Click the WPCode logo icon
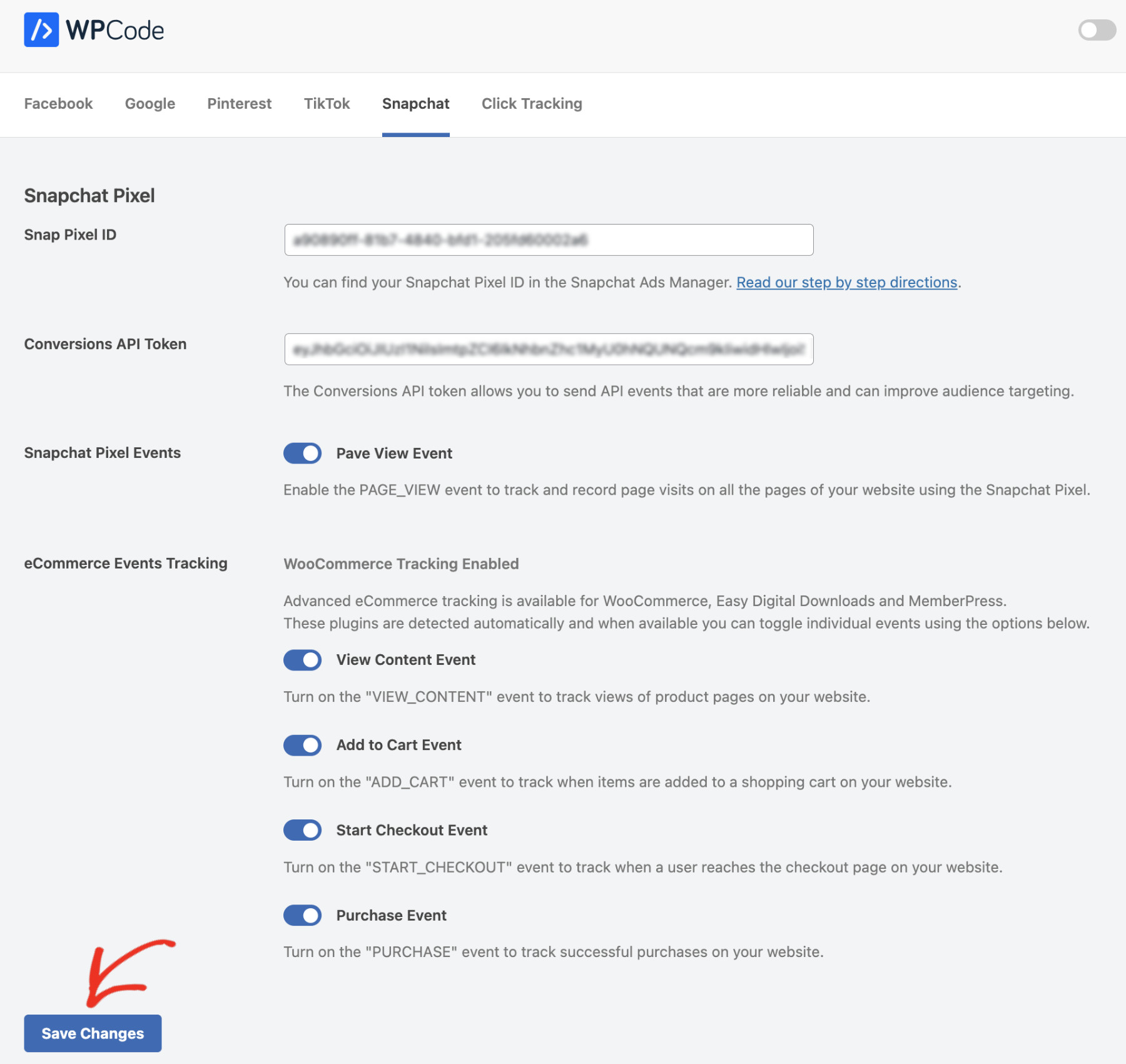This screenshot has width=1126, height=1064. [x=41, y=29]
